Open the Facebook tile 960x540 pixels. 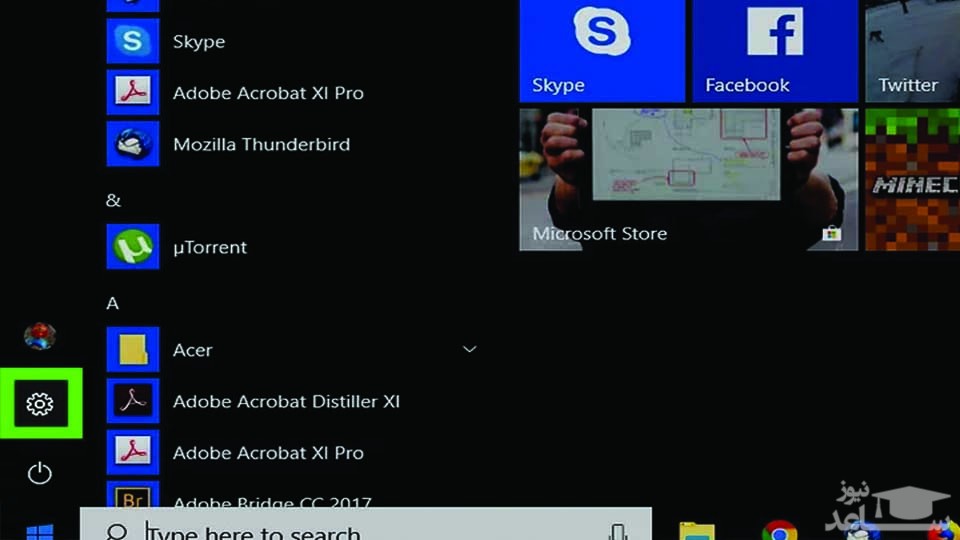tap(775, 50)
